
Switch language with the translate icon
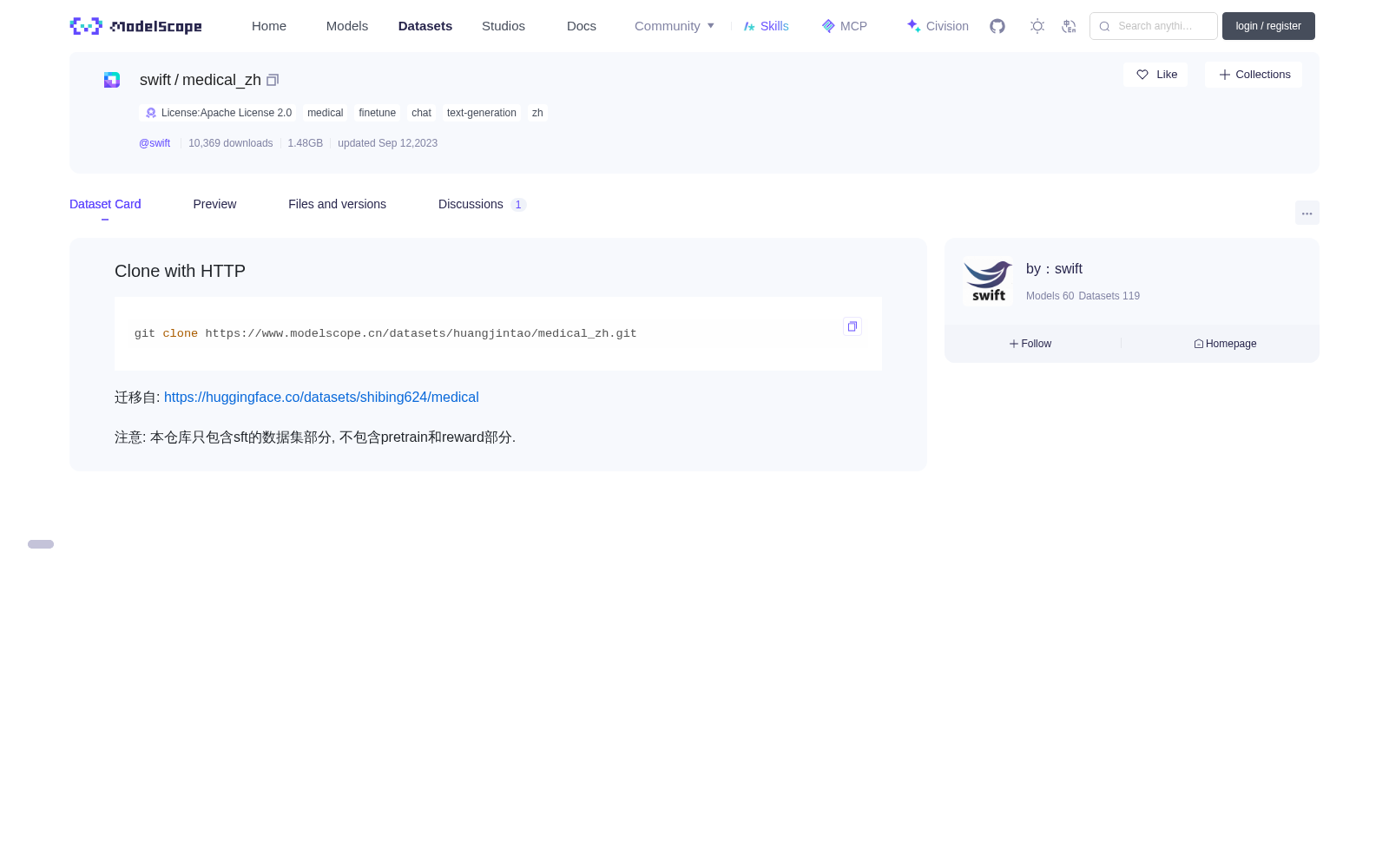tap(1069, 26)
